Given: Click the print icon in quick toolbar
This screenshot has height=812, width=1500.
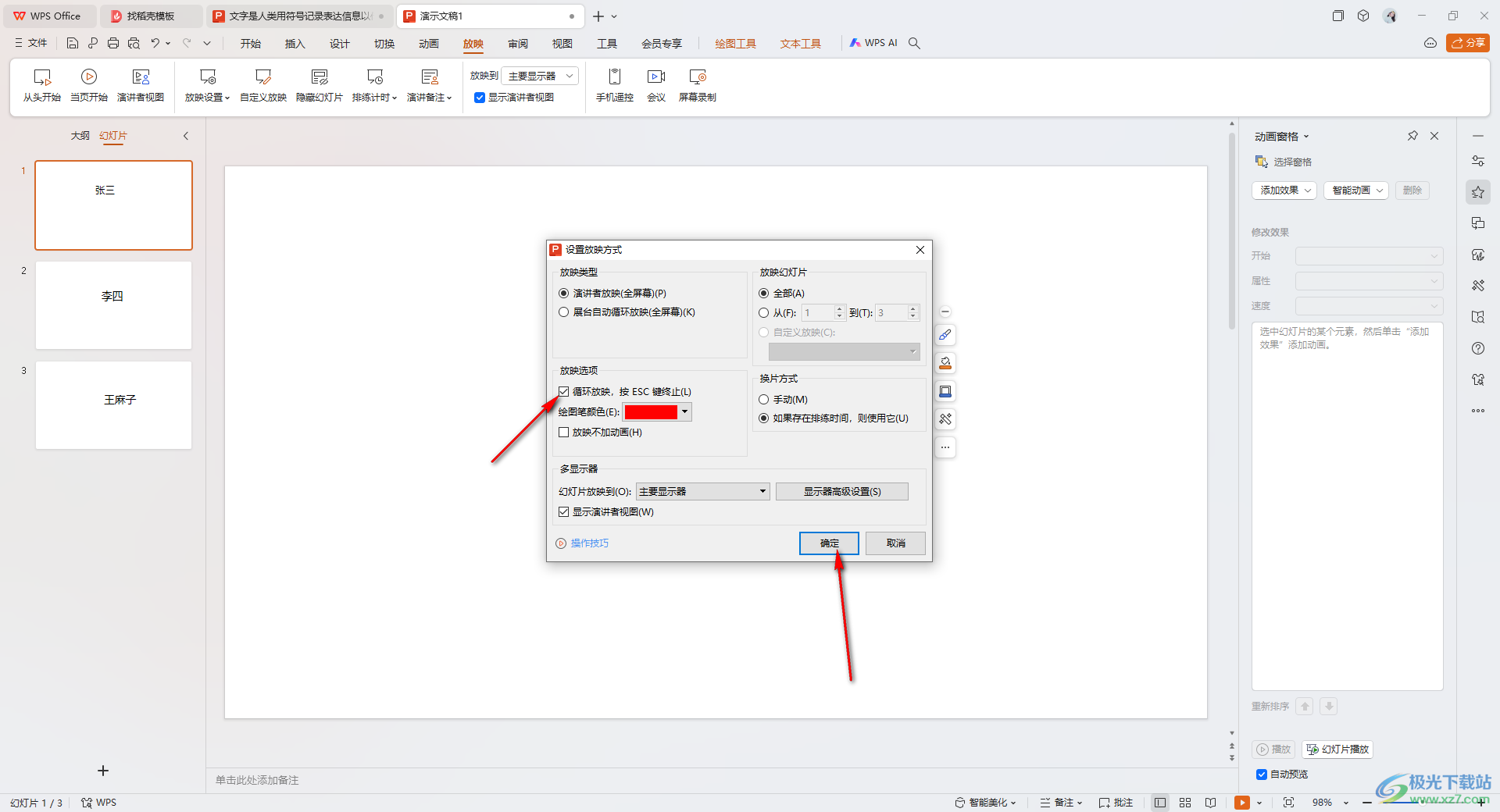Looking at the screenshot, I should click(x=113, y=43).
